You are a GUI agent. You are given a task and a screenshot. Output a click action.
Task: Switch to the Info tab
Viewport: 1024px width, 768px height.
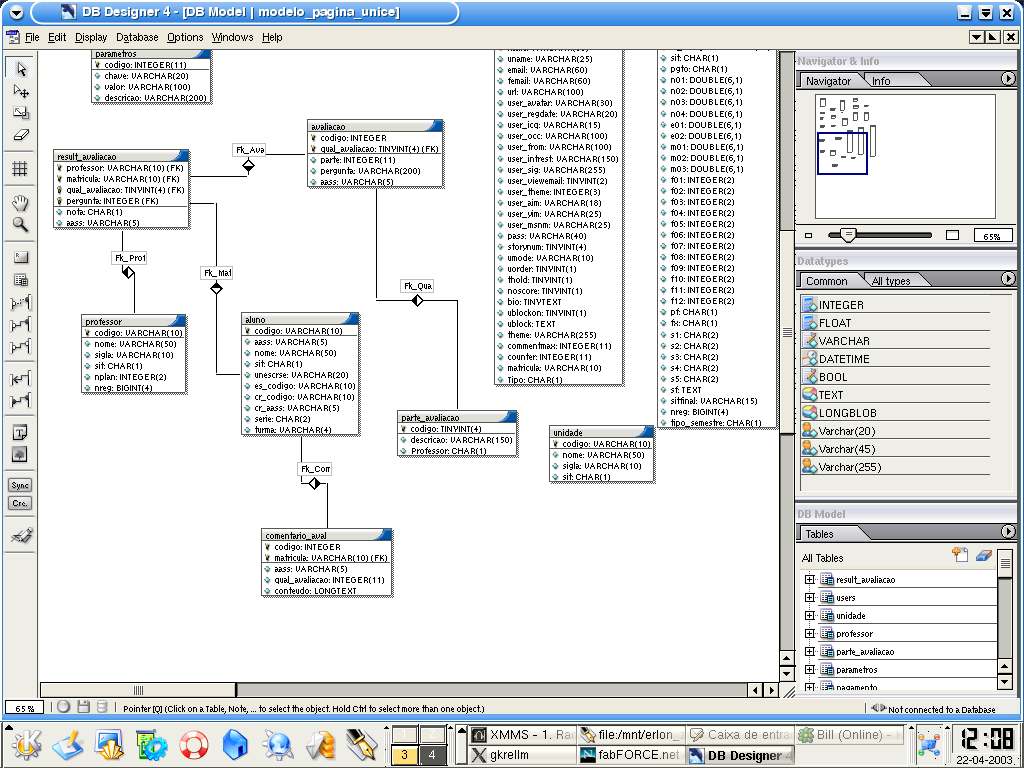881,81
